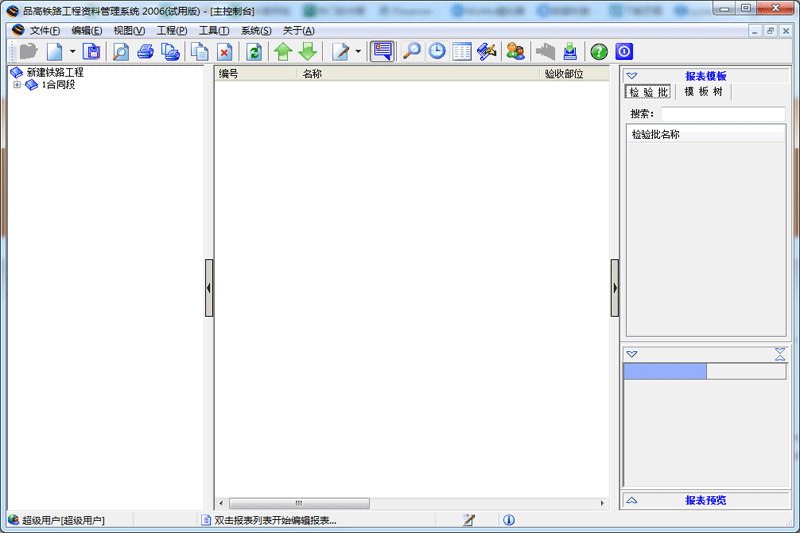The image size is (800, 533).
Task: Click the green up arrow icon
Action: (x=283, y=52)
